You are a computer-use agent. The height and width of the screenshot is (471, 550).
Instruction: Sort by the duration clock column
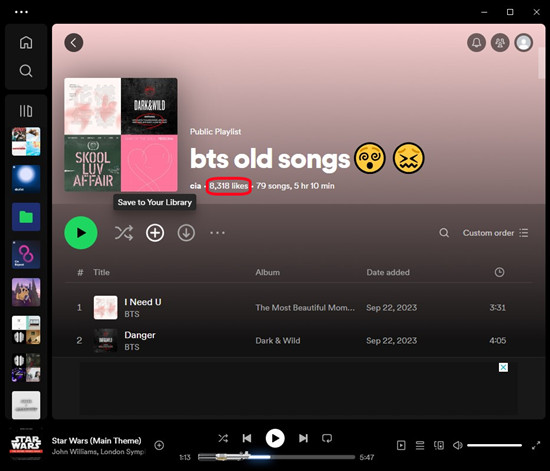pyautogui.click(x=499, y=272)
